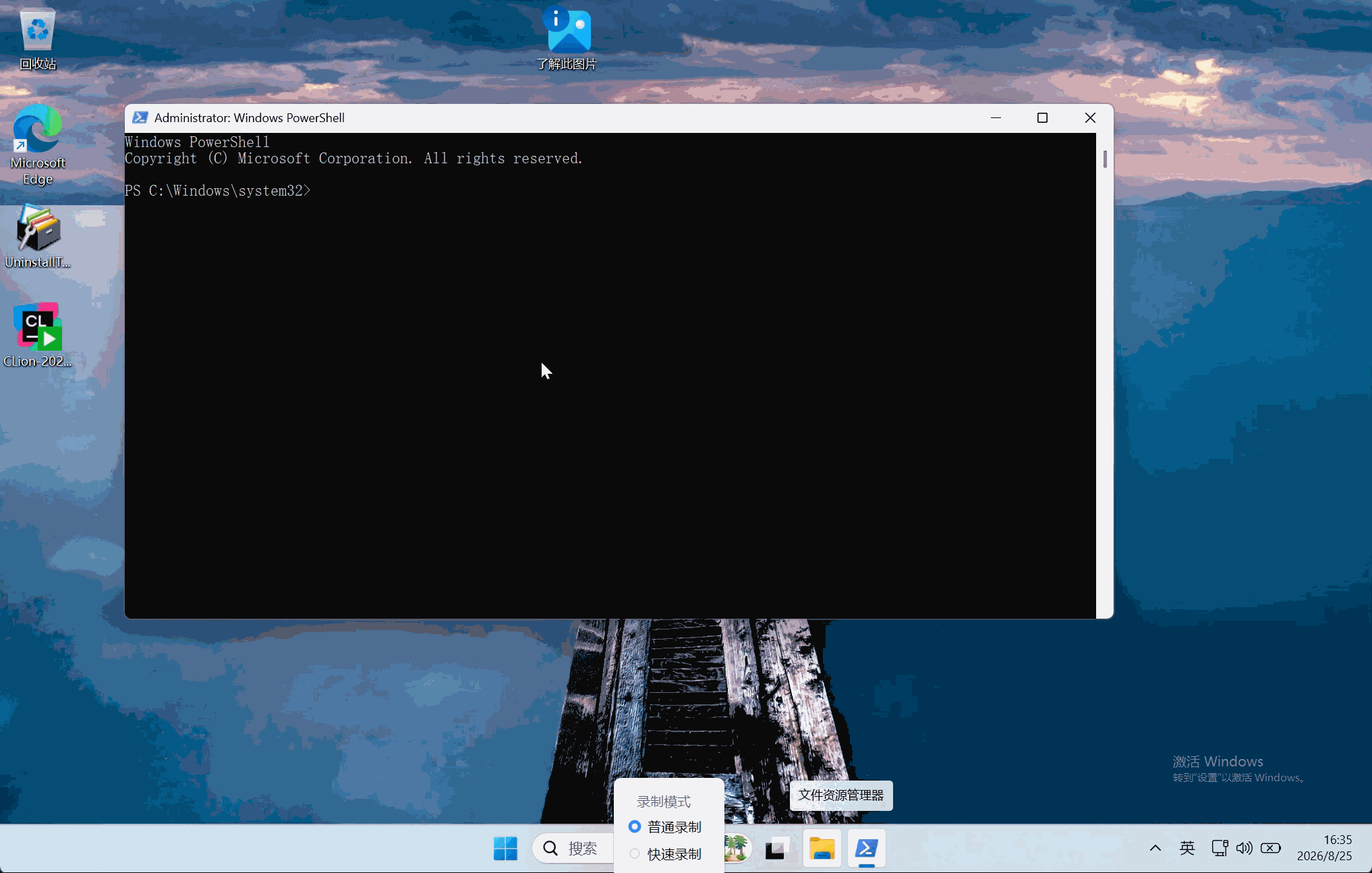Click the PowerShell taskbar icon

tap(867, 848)
